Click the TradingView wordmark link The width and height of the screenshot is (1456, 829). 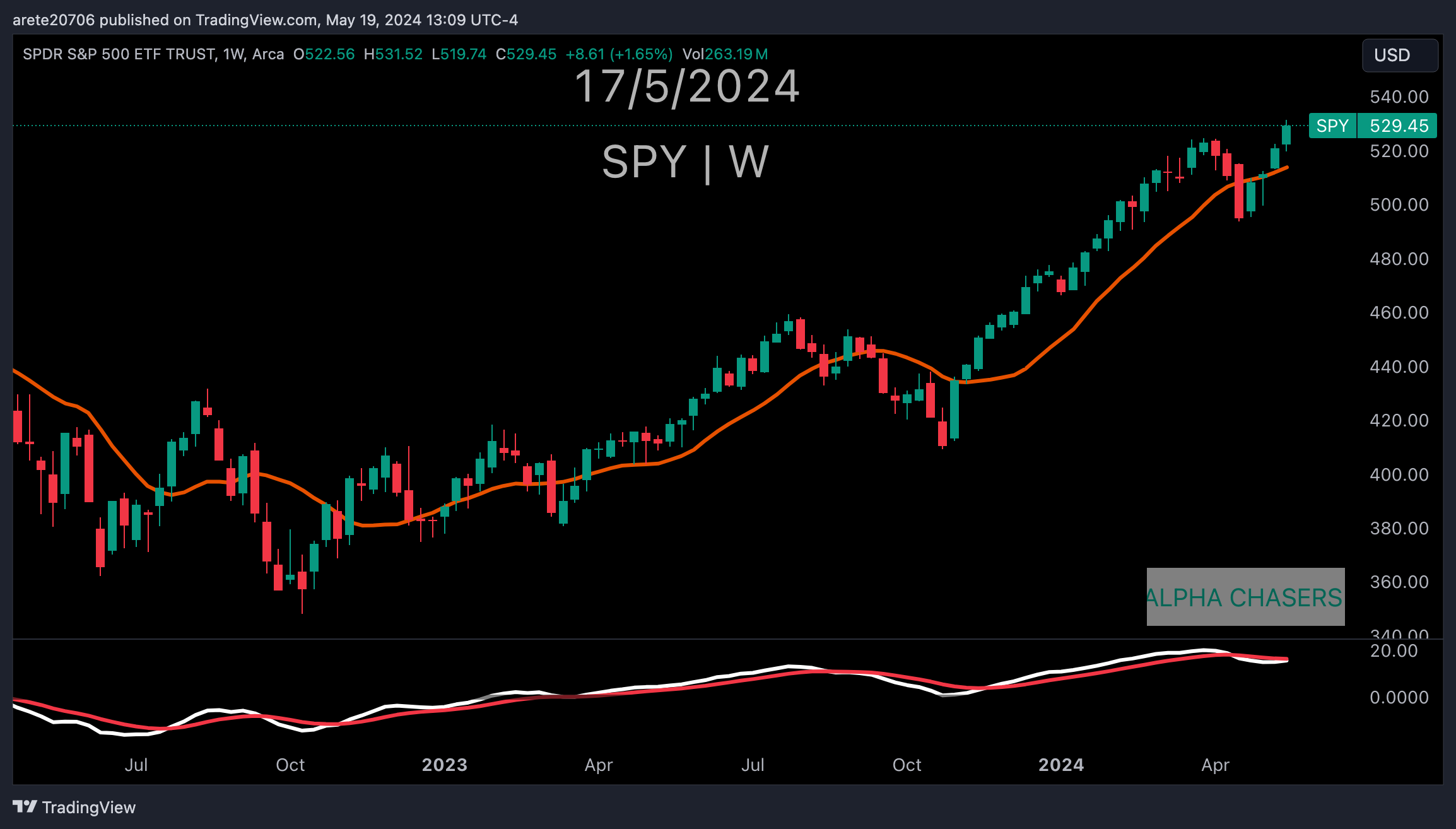pyautogui.click(x=89, y=808)
